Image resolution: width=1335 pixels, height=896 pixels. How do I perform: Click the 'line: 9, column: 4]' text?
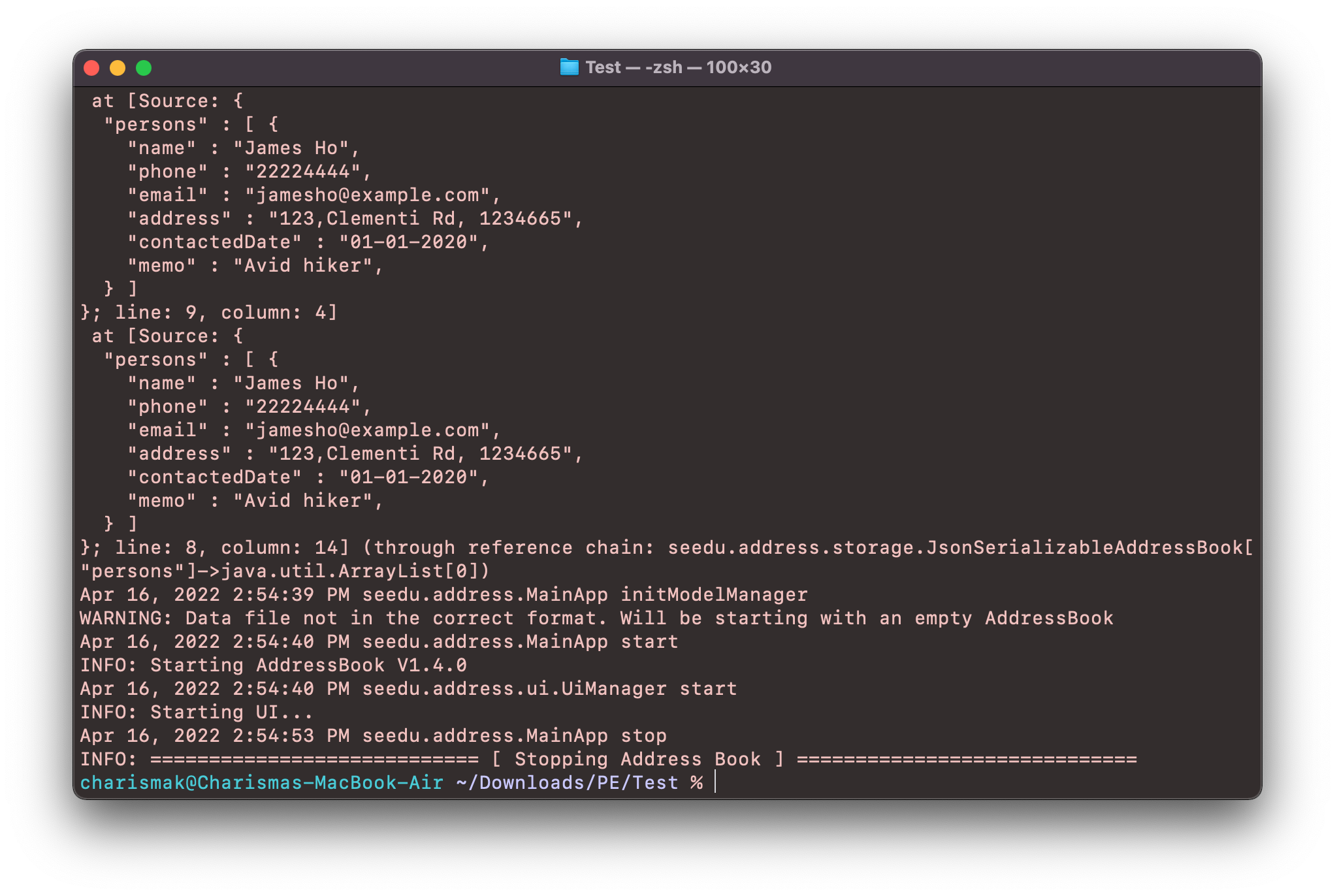[x=226, y=312]
